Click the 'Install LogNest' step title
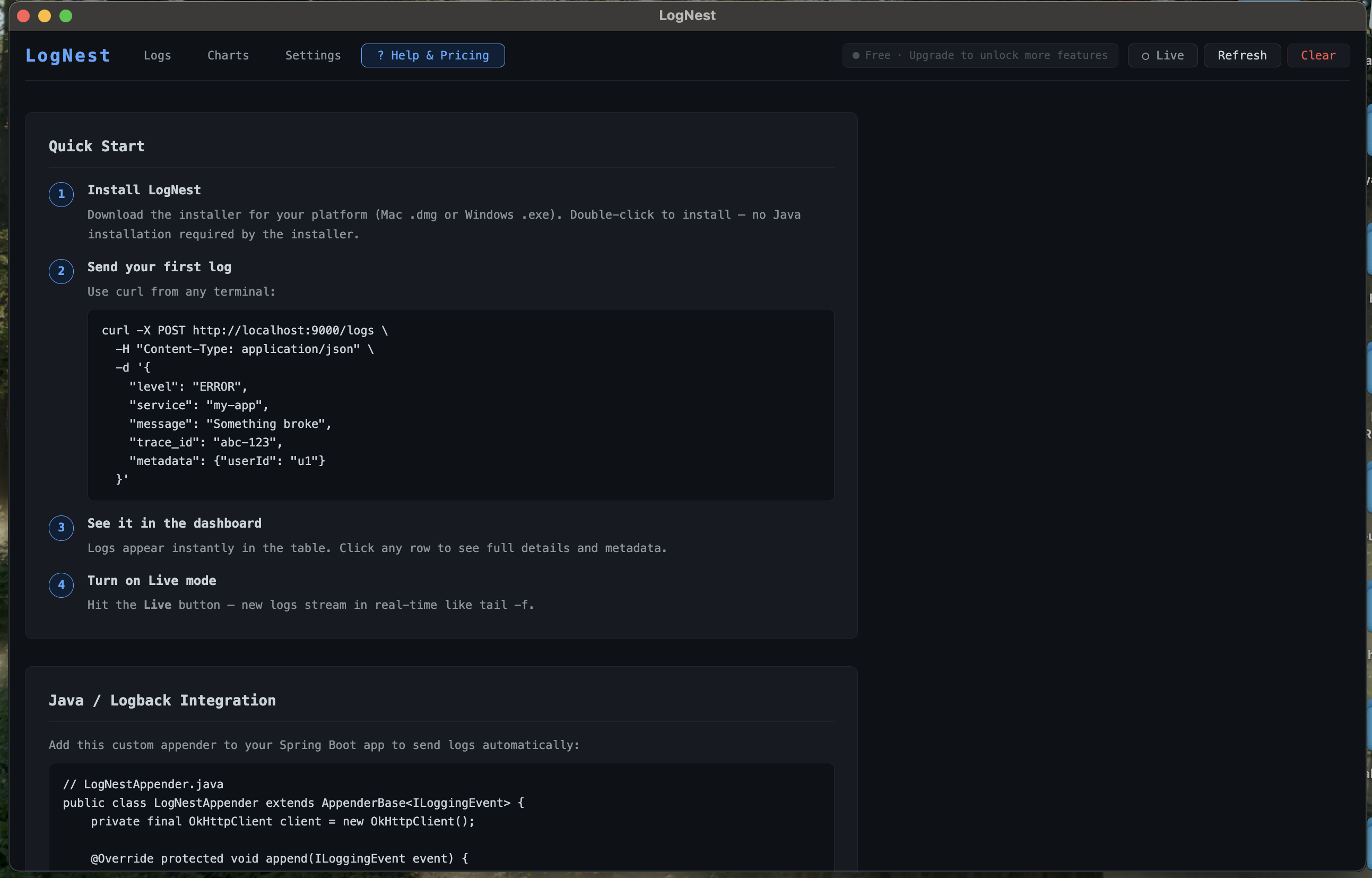Screen dimensions: 1372x878 point(144,190)
